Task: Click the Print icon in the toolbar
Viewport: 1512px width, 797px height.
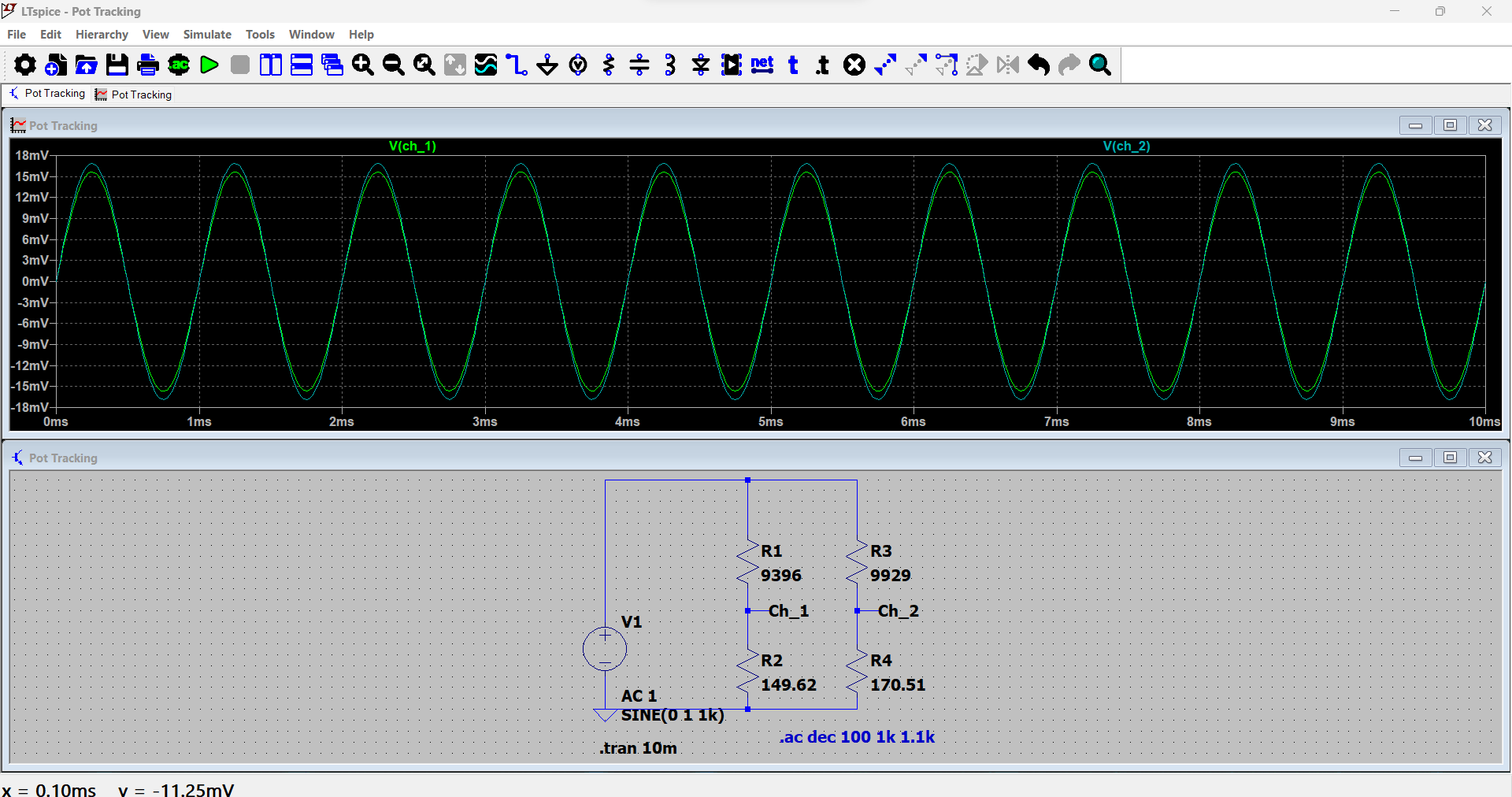Action: (148, 65)
